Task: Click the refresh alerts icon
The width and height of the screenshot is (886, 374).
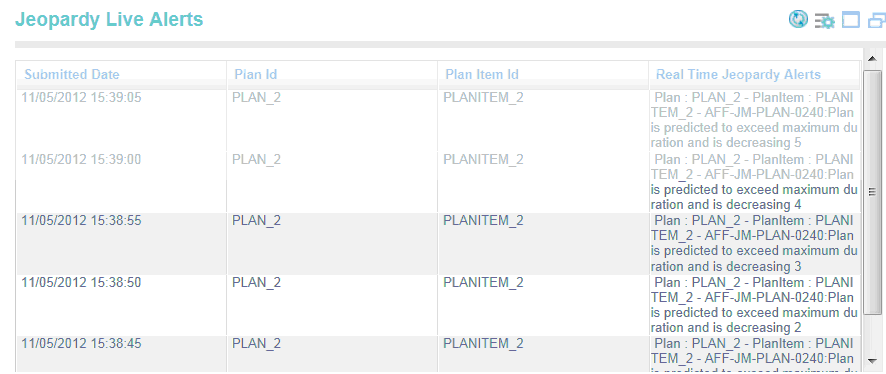Action: [798, 19]
